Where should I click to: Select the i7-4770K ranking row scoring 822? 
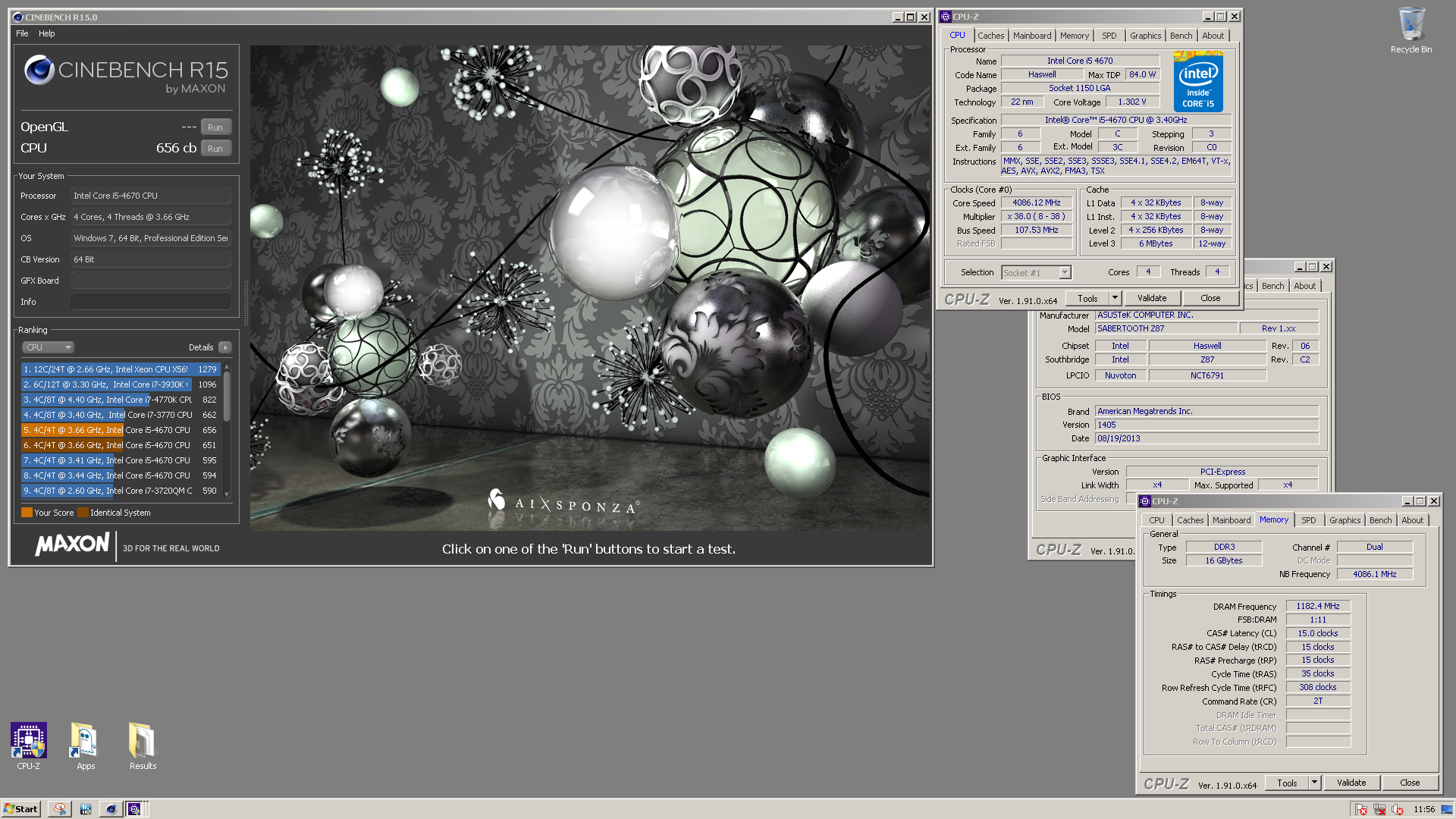point(121,400)
